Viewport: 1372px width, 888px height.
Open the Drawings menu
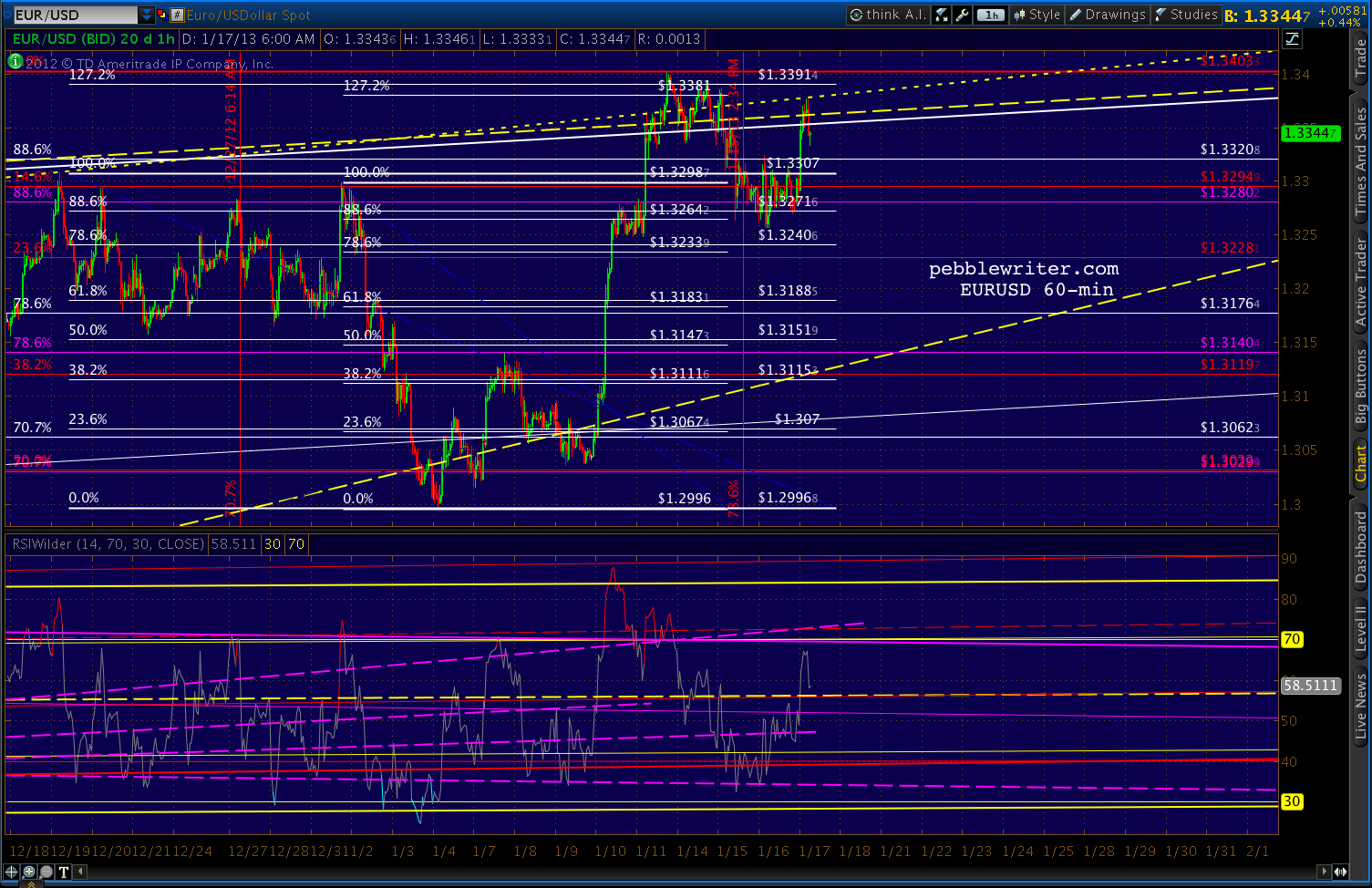pyautogui.click(x=1108, y=15)
